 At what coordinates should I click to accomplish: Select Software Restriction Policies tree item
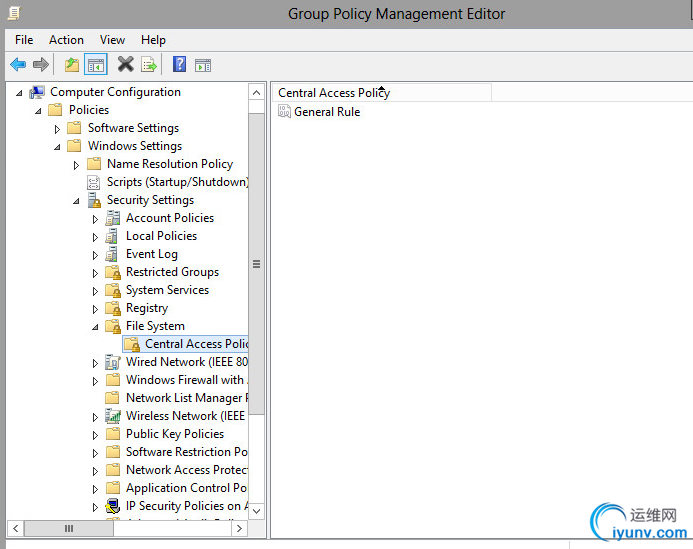[x=187, y=452]
